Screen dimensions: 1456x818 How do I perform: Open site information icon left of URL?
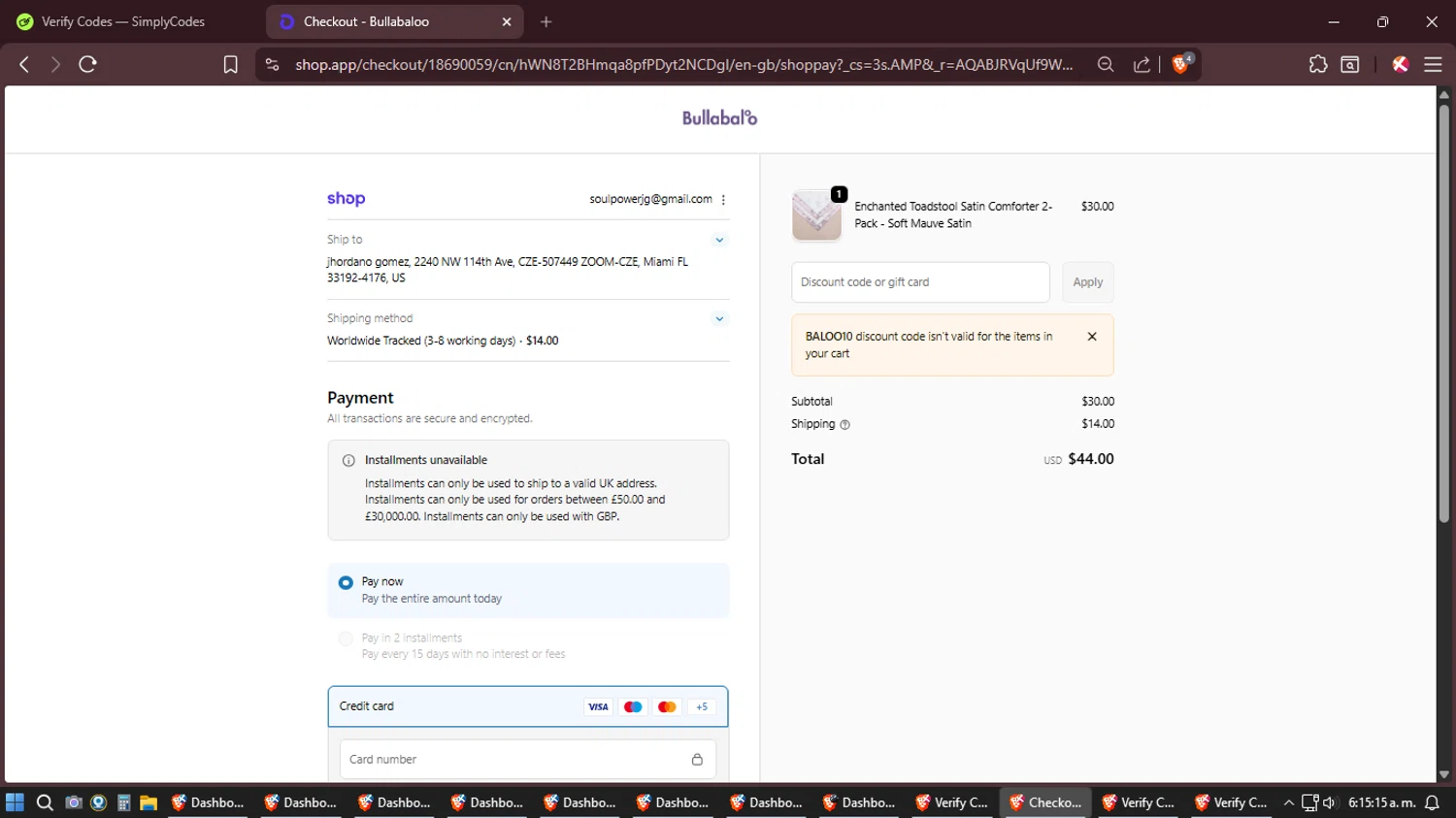[x=273, y=64]
